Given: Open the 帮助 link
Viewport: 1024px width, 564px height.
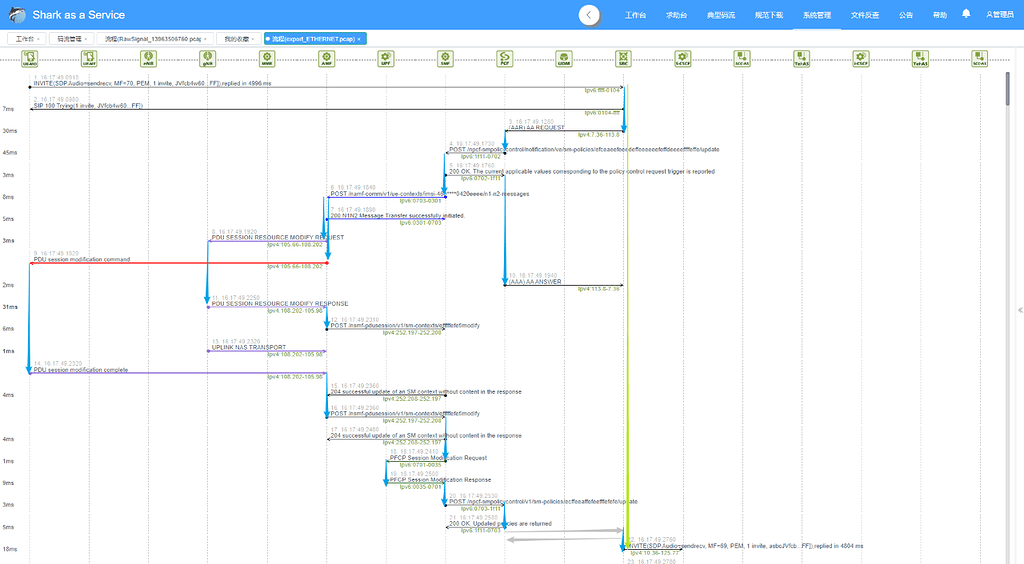Looking at the screenshot, I should click(x=940, y=15).
